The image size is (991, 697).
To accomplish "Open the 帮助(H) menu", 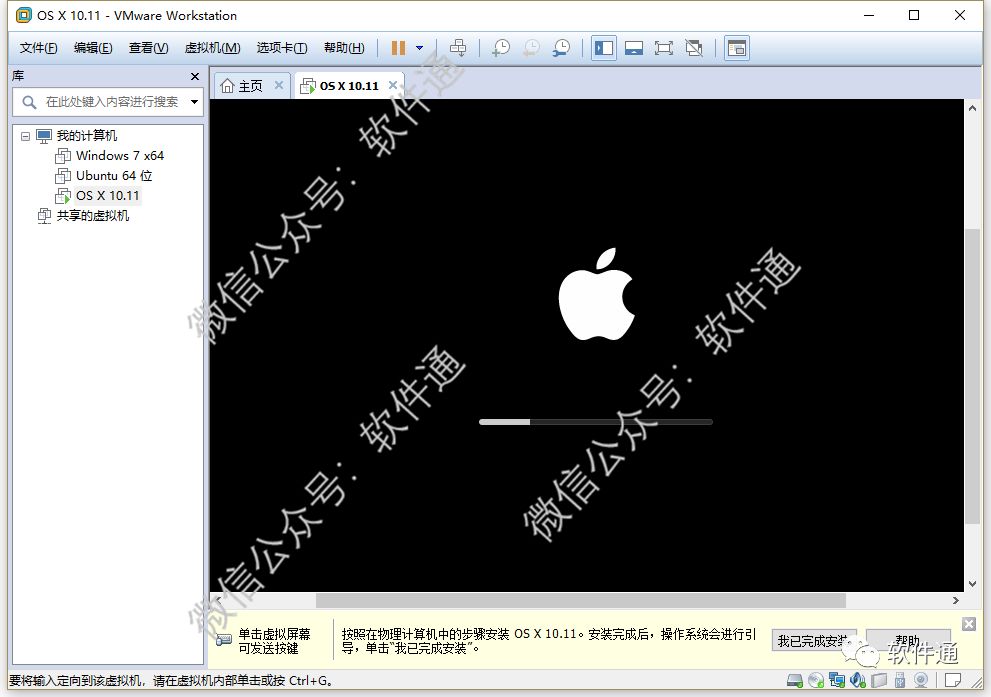I will 344,48.
